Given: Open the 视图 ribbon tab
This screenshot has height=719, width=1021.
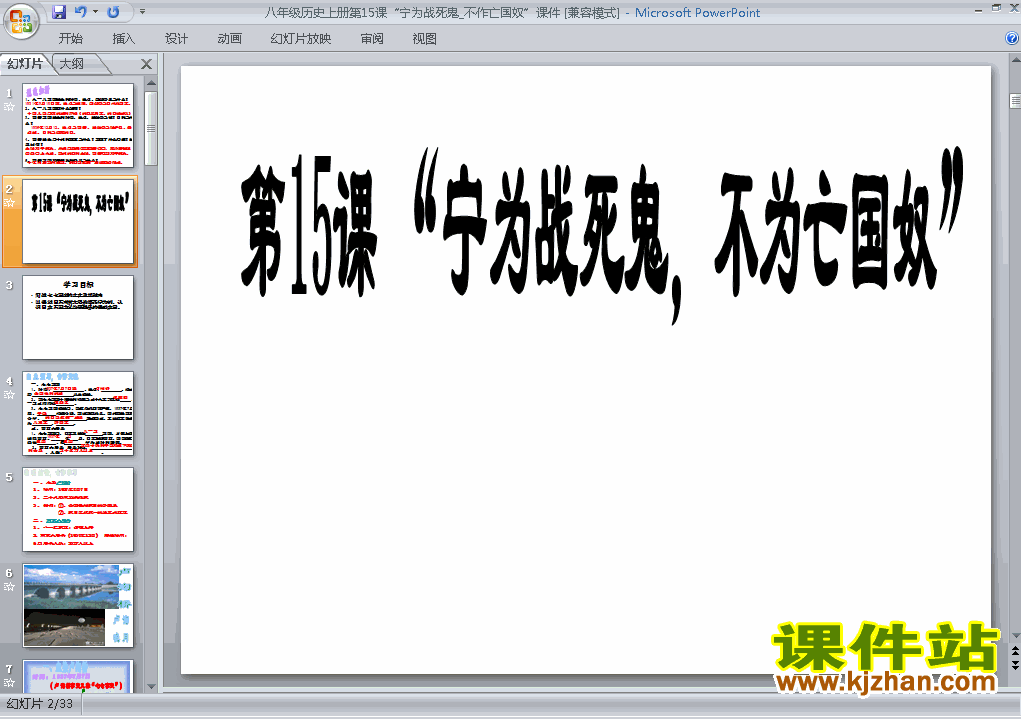Looking at the screenshot, I should point(425,38).
